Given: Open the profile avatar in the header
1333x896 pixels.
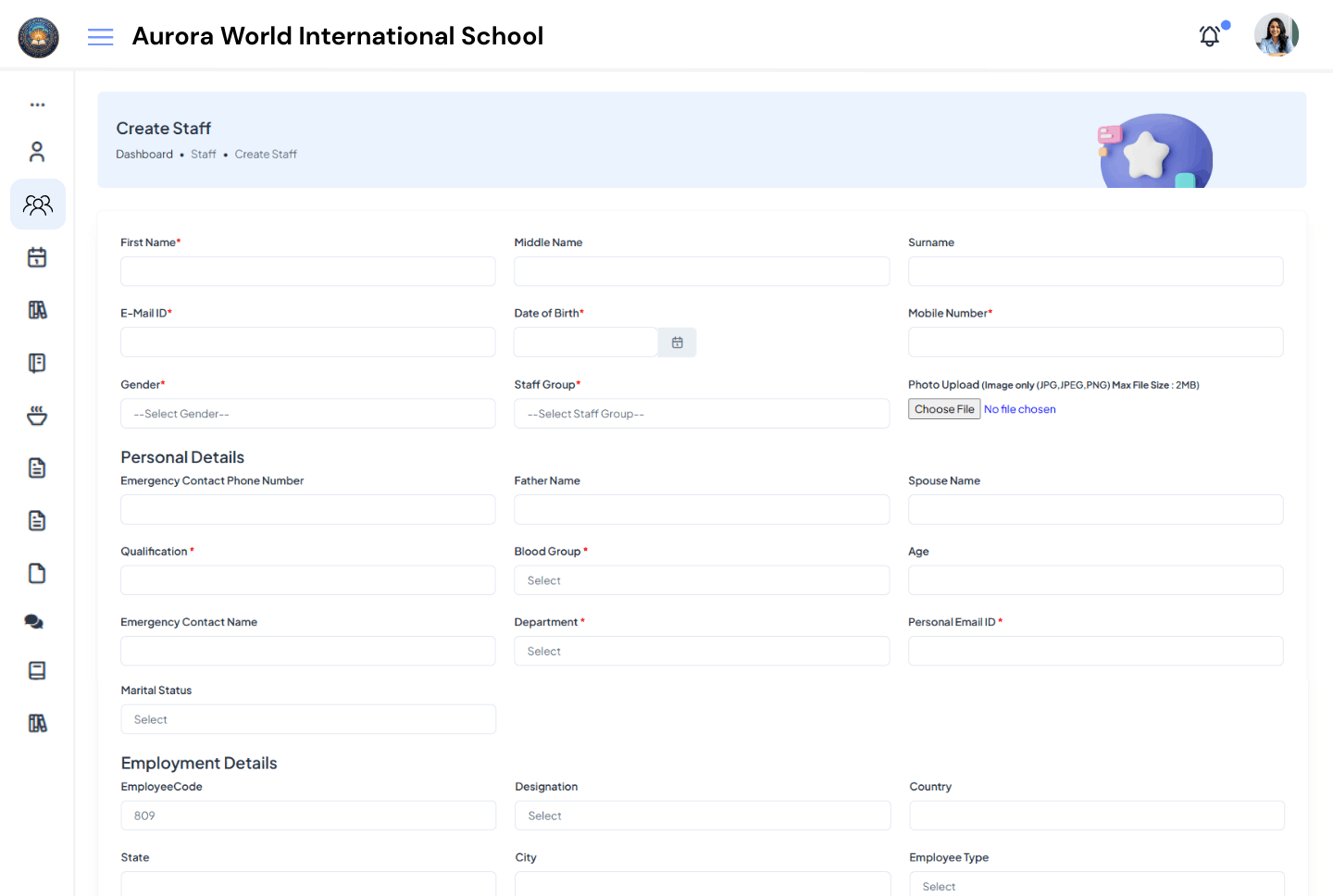Looking at the screenshot, I should pos(1276,34).
